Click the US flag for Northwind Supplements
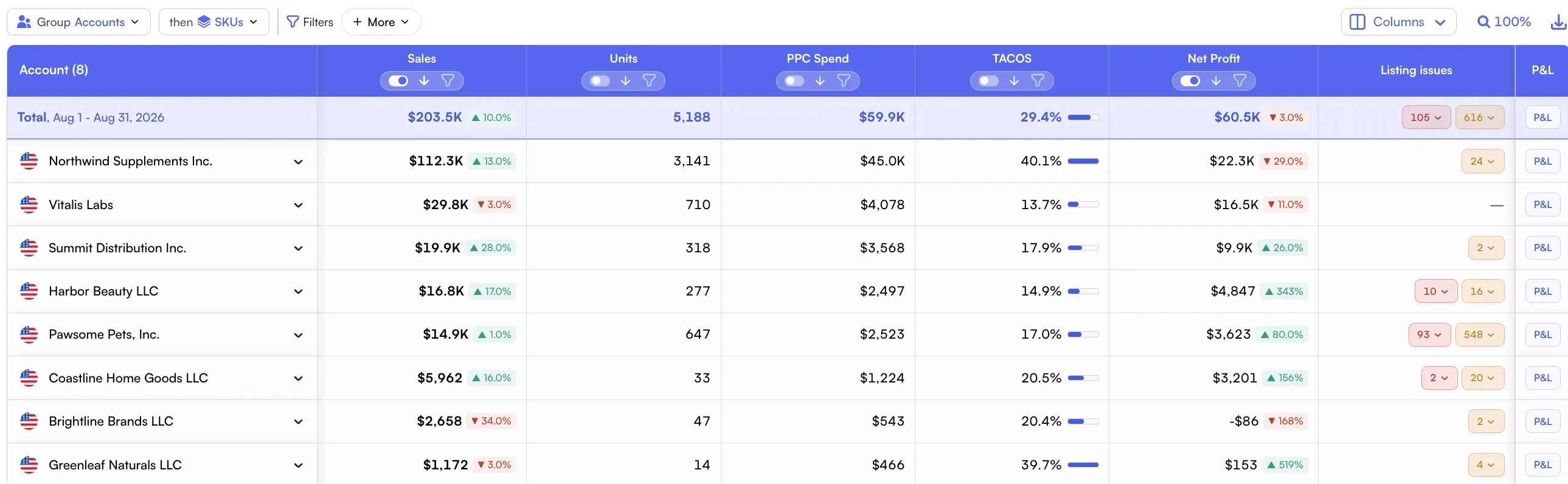Image resolution: width=1568 pixels, height=484 pixels. pos(29,161)
